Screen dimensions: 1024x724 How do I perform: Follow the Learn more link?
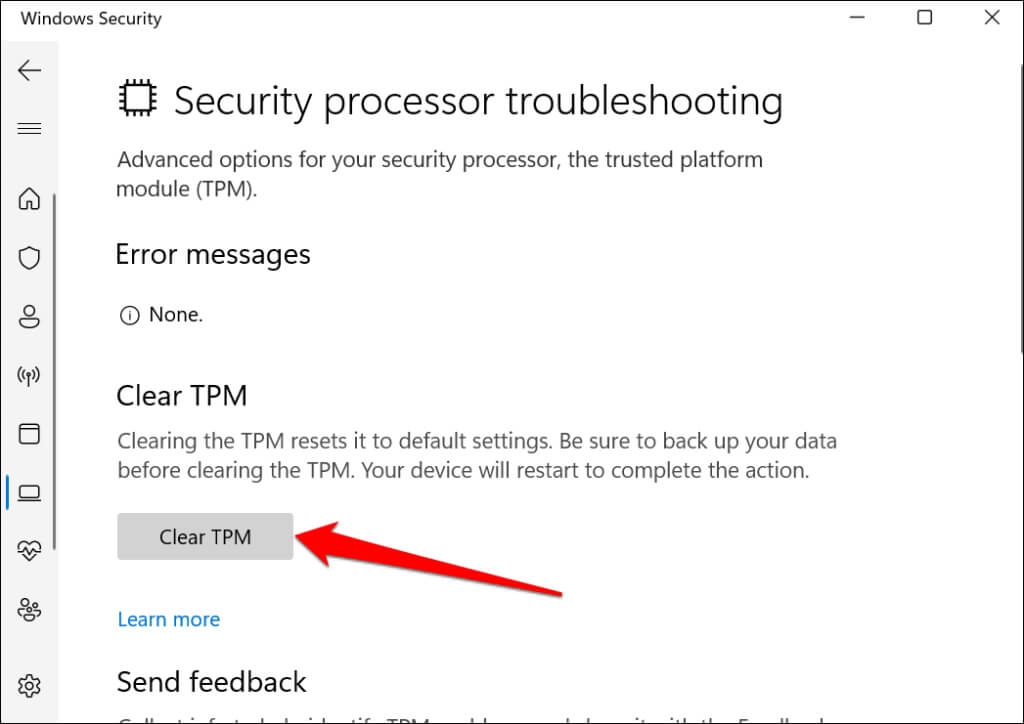pos(168,620)
